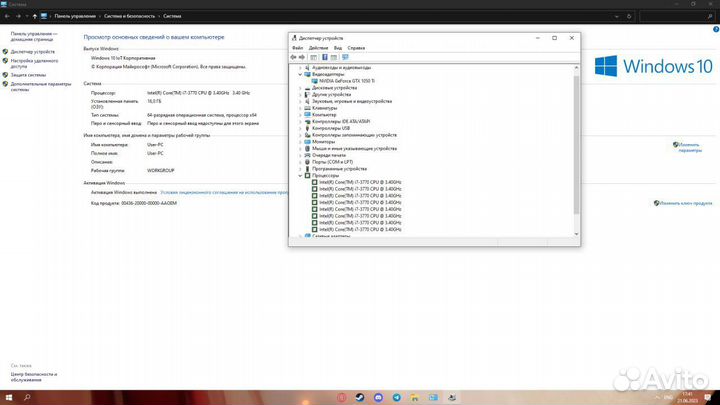The height and width of the screenshot is (405, 720).
Task: Select the Программные устройства category
Action: pos(339,169)
